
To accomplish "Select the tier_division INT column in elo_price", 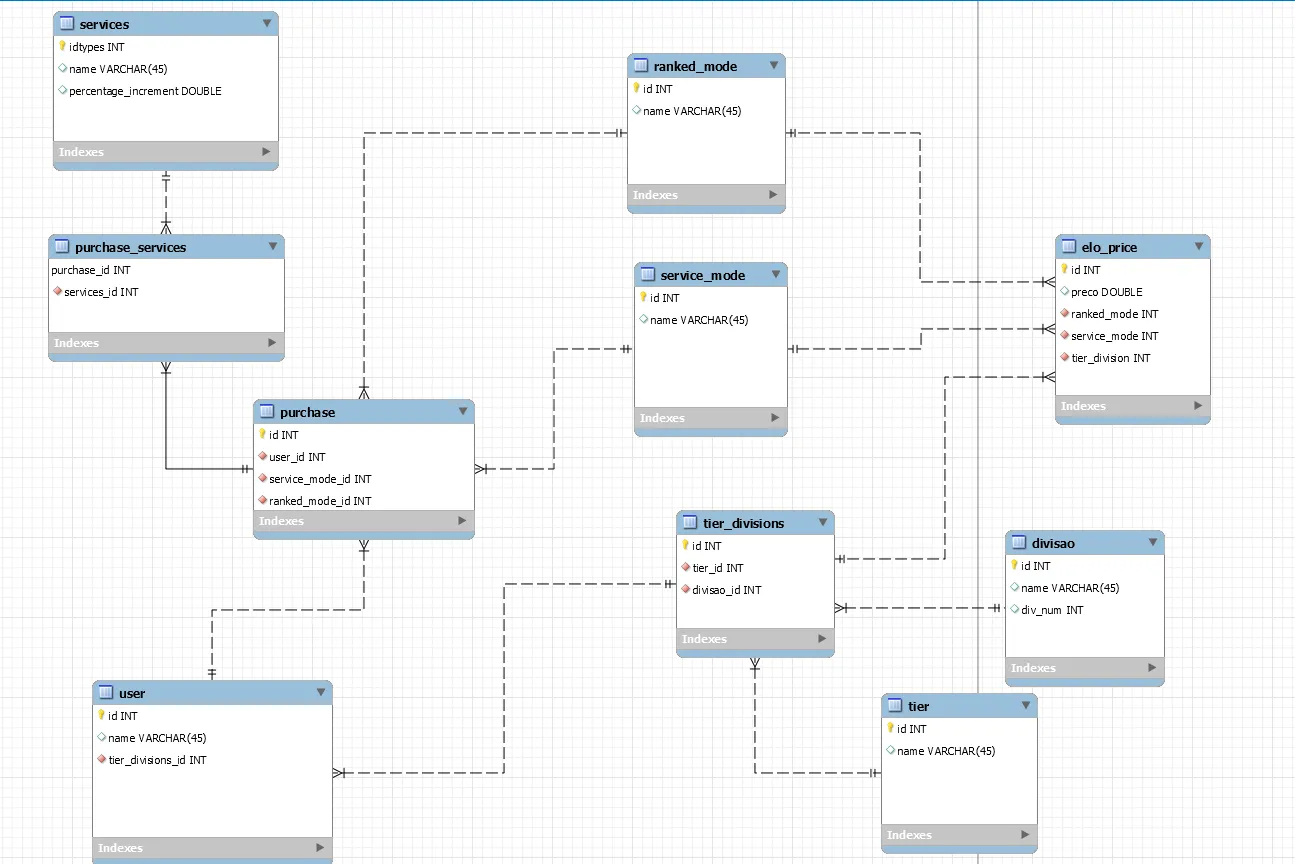I will 1110,358.
